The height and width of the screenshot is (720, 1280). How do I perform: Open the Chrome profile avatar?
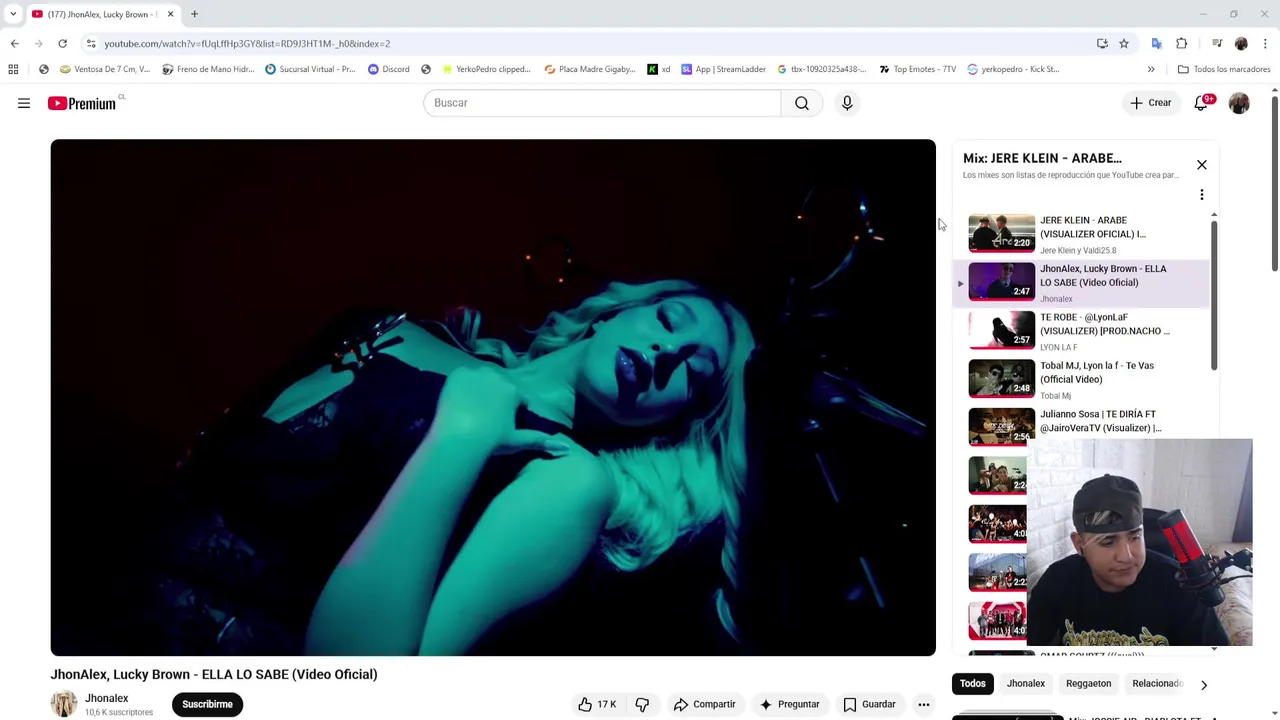[1241, 43]
